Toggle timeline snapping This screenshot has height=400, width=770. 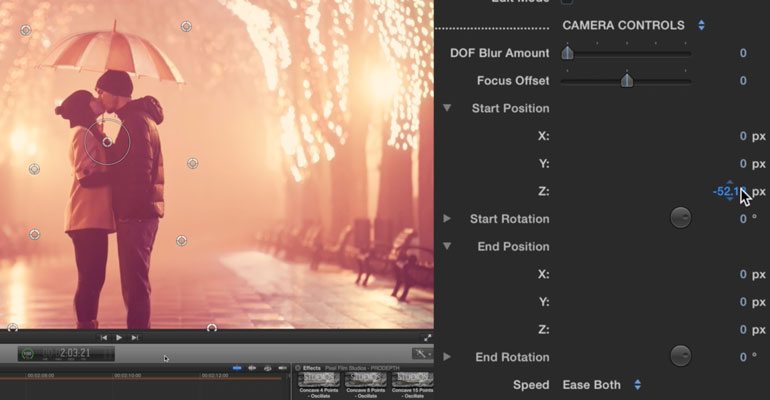click(282, 368)
